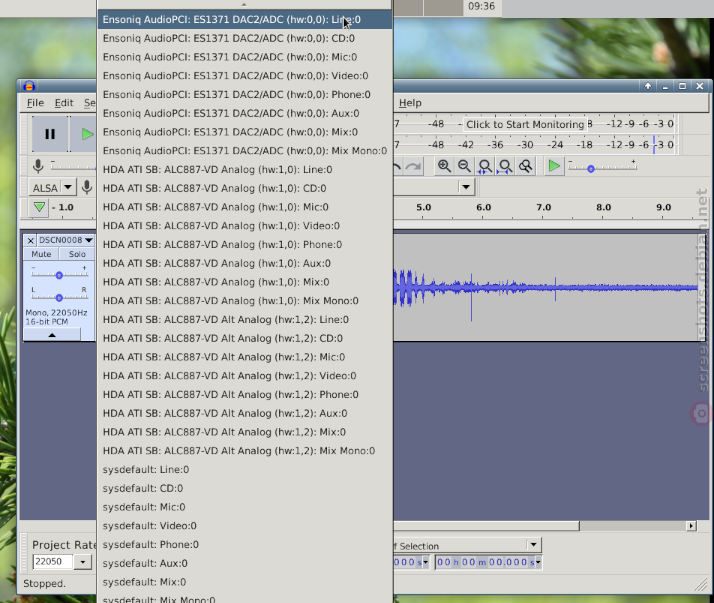Open the Selection mode dropdown arrow

[x=533, y=545]
